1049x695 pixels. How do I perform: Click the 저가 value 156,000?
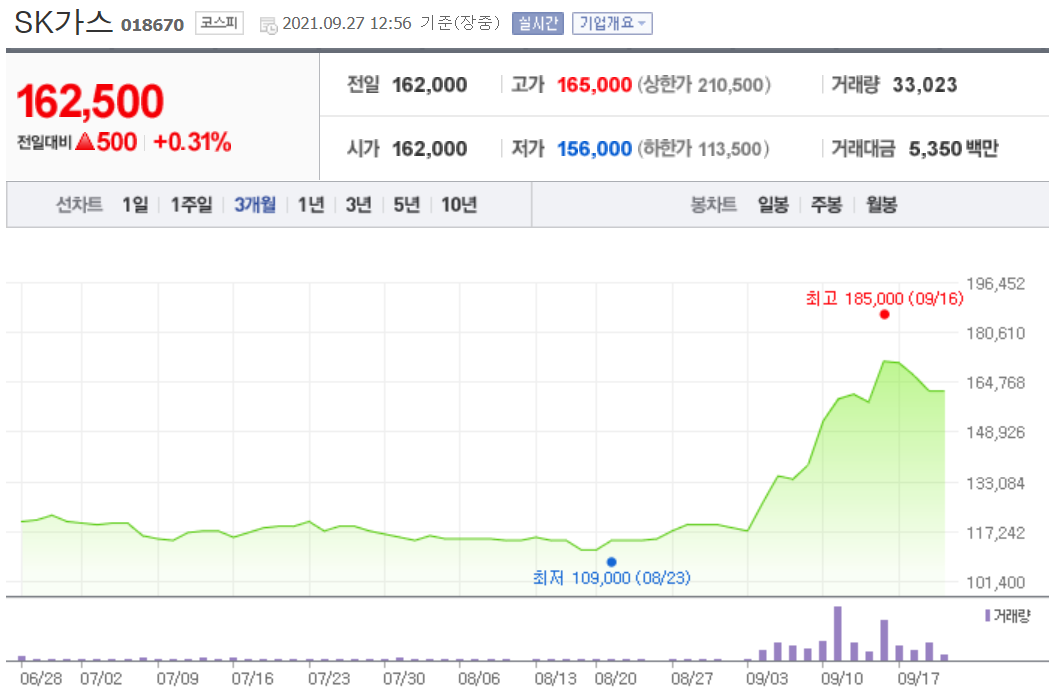[594, 148]
